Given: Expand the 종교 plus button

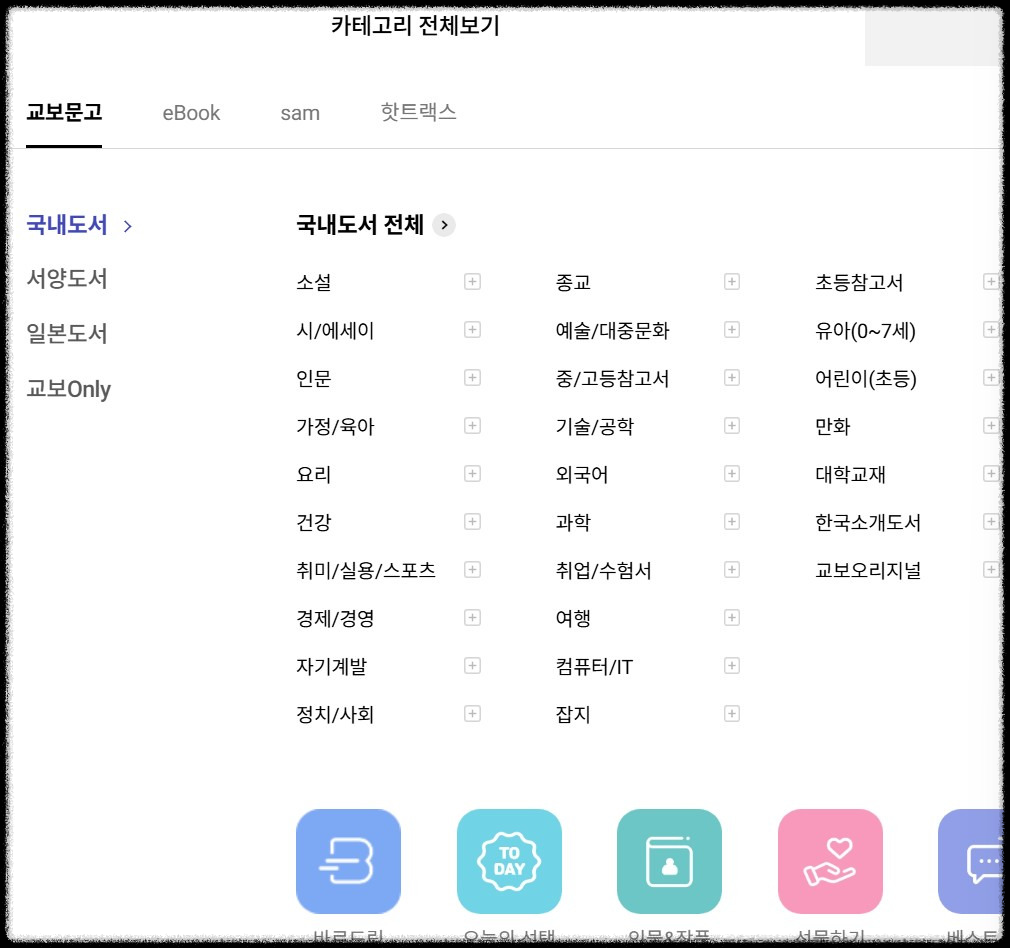Looking at the screenshot, I should (x=732, y=281).
